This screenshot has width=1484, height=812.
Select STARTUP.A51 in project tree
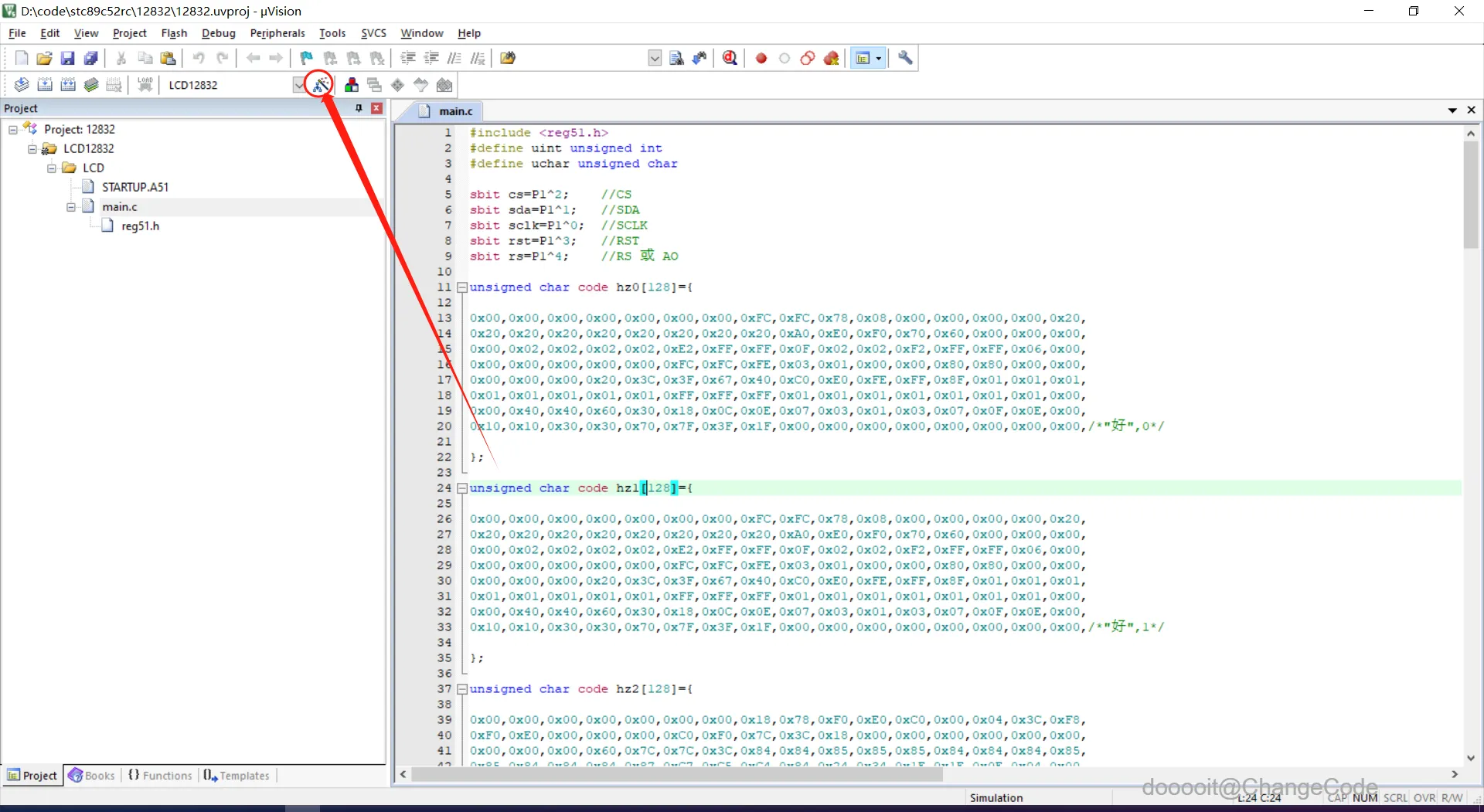pos(134,187)
